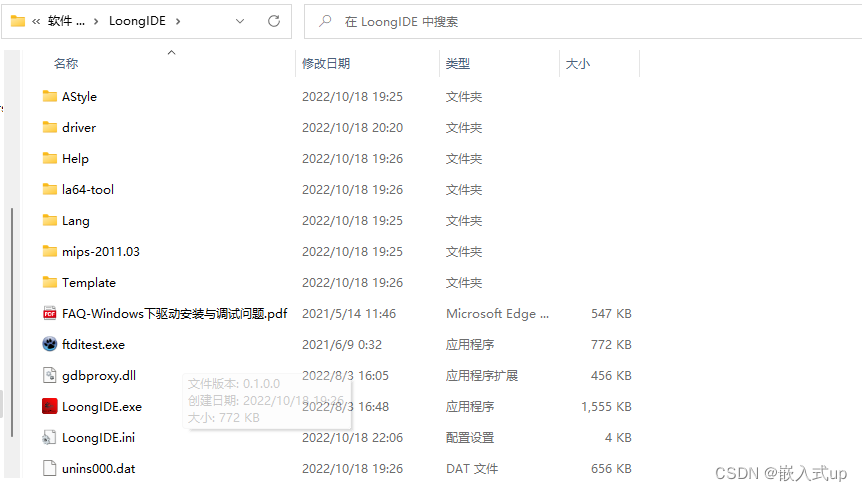Show hidden breadcrumb path levels
862x491 pixels.
36,21
